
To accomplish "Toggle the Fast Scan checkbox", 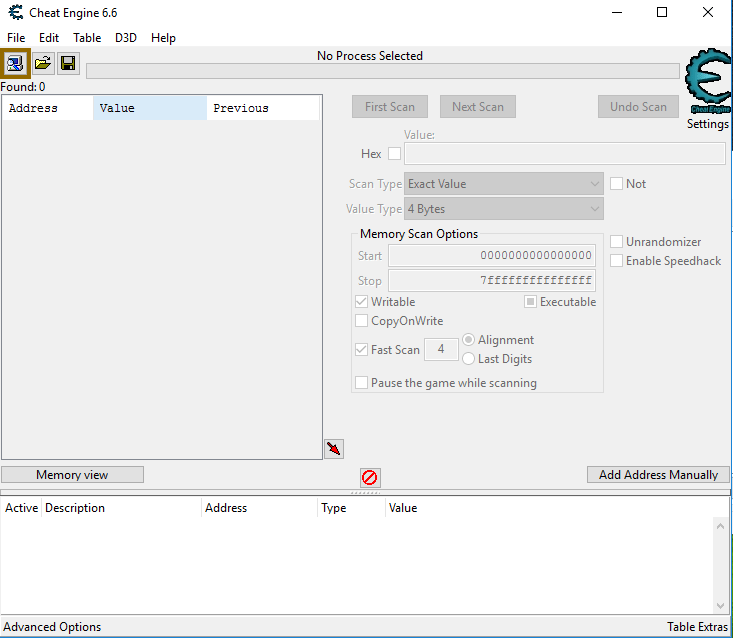I will pos(361,350).
